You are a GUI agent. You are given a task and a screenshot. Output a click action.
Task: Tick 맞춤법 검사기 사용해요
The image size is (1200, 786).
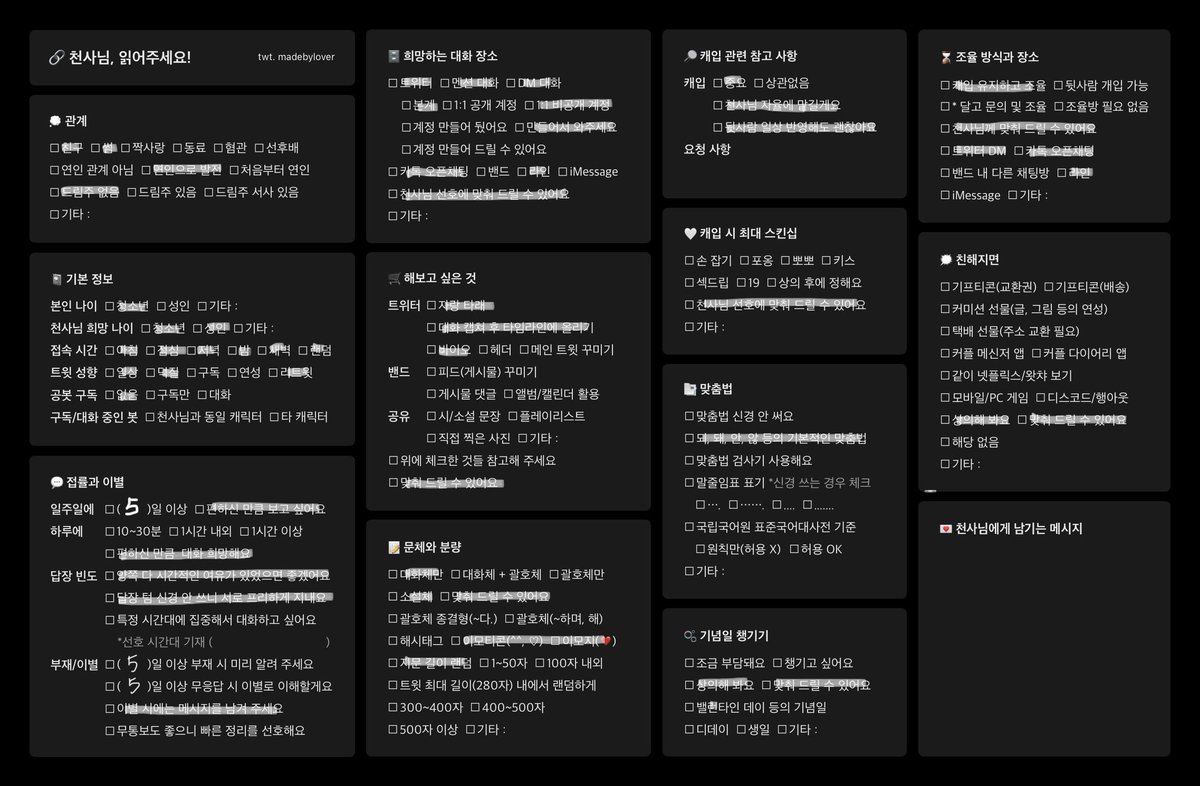point(689,460)
